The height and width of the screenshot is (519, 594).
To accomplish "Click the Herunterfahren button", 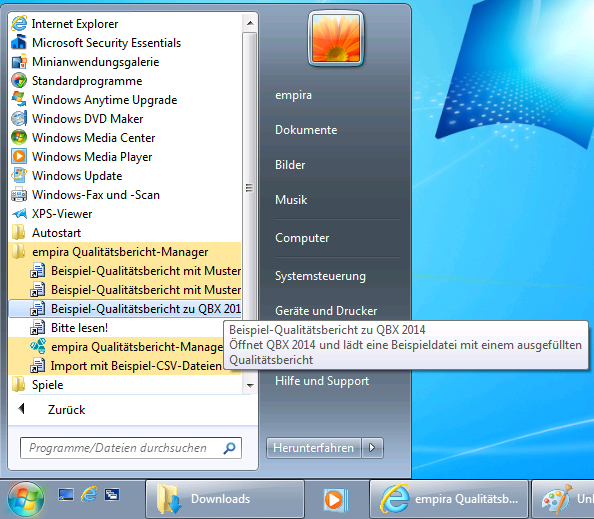I will pos(313,448).
